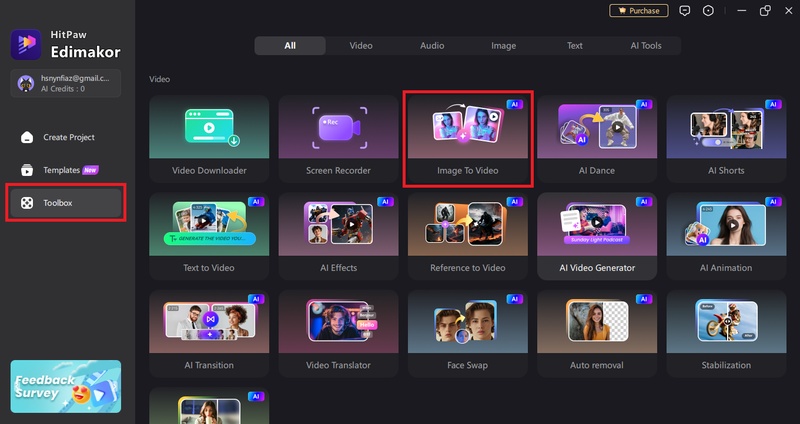This screenshot has height=424, width=800.
Task: Click the AI badge on AI Effects
Action: (385, 202)
